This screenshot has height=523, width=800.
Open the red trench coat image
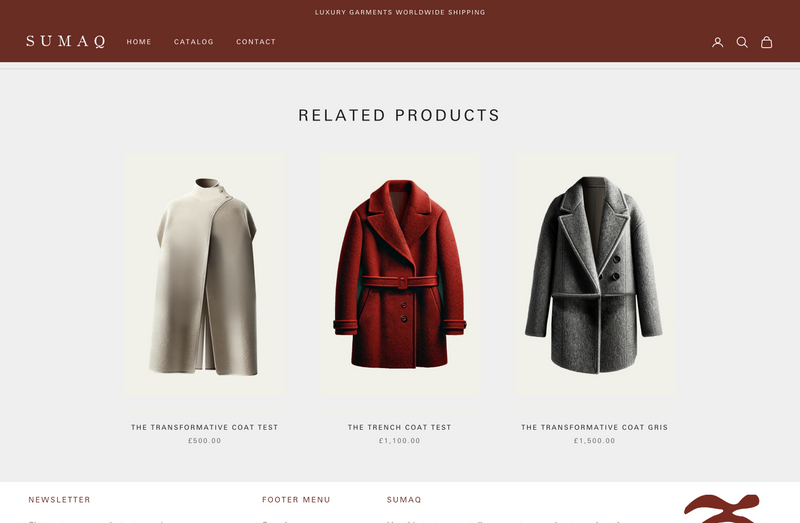[x=400, y=275]
